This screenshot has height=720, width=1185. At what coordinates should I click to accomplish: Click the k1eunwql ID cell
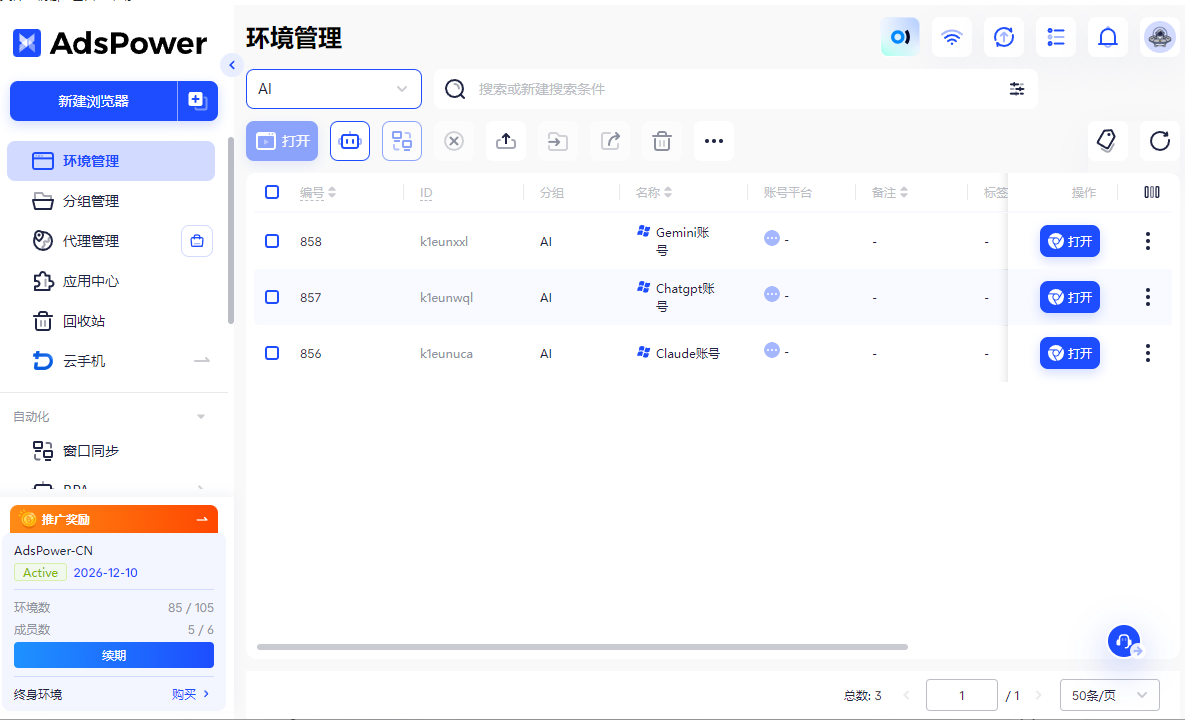click(447, 298)
